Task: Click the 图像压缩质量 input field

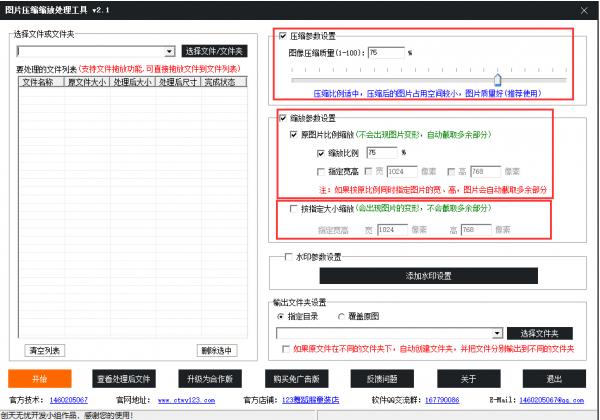Action: tap(386, 52)
